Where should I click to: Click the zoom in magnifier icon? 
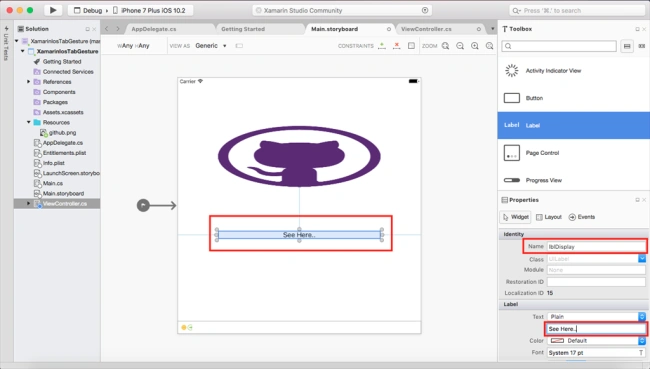475,46
